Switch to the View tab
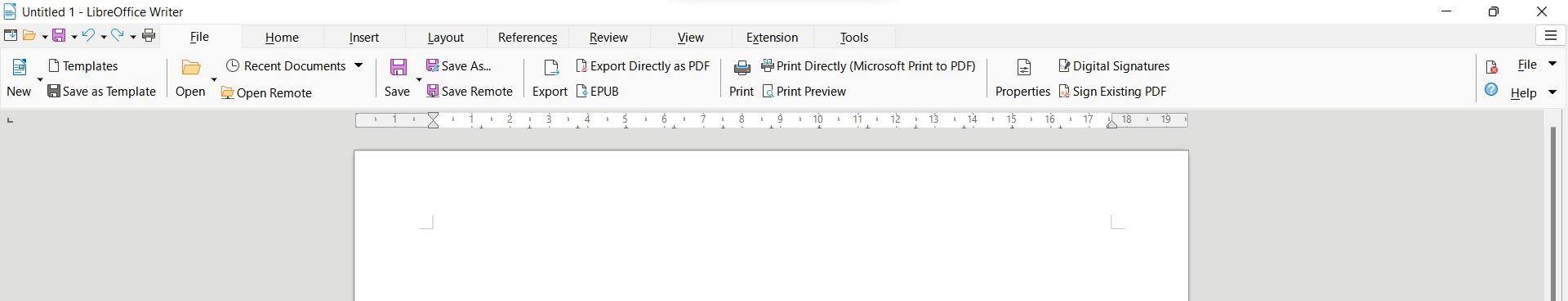The width and height of the screenshot is (1568, 301). point(691,38)
